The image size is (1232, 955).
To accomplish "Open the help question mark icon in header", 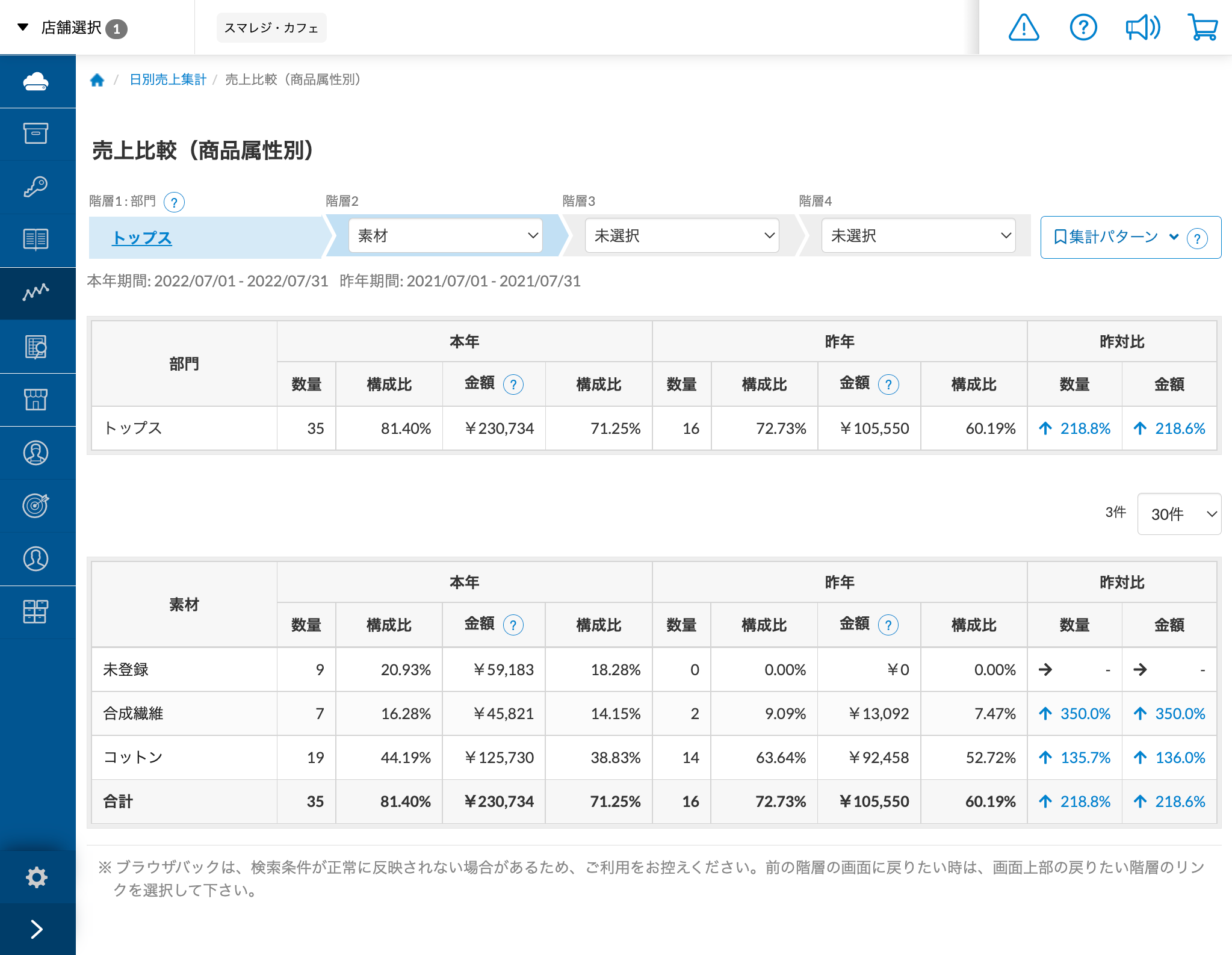I will click(x=1083, y=28).
